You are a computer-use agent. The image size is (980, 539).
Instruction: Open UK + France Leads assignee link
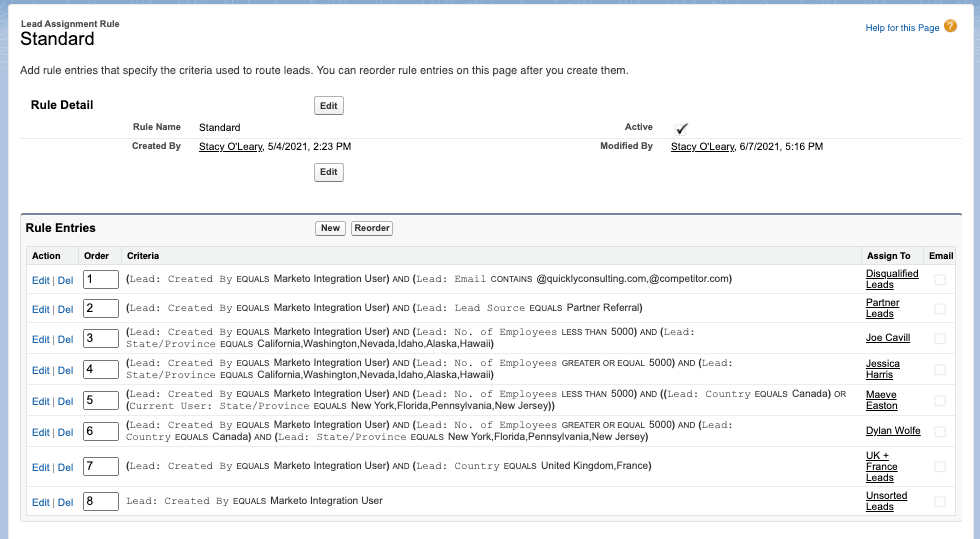pyautogui.click(x=881, y=466)
